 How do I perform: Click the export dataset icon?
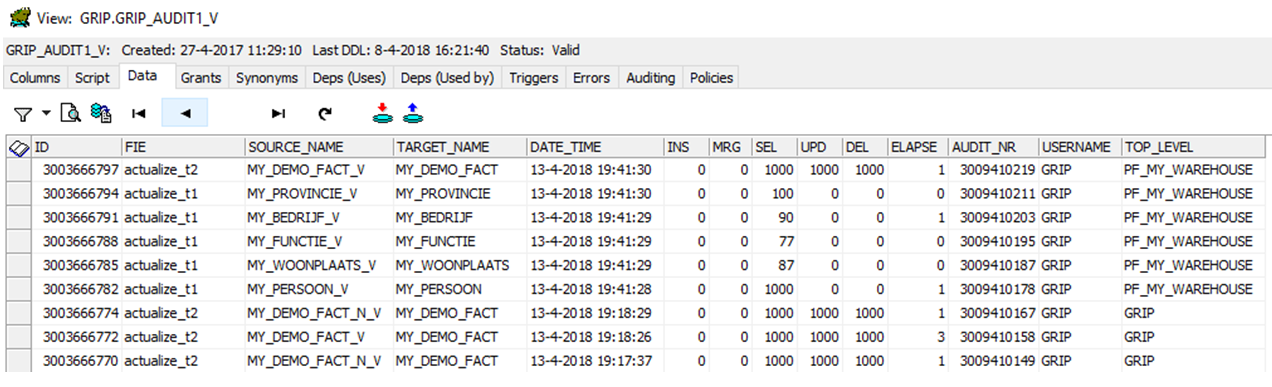(x=100, y=114)
